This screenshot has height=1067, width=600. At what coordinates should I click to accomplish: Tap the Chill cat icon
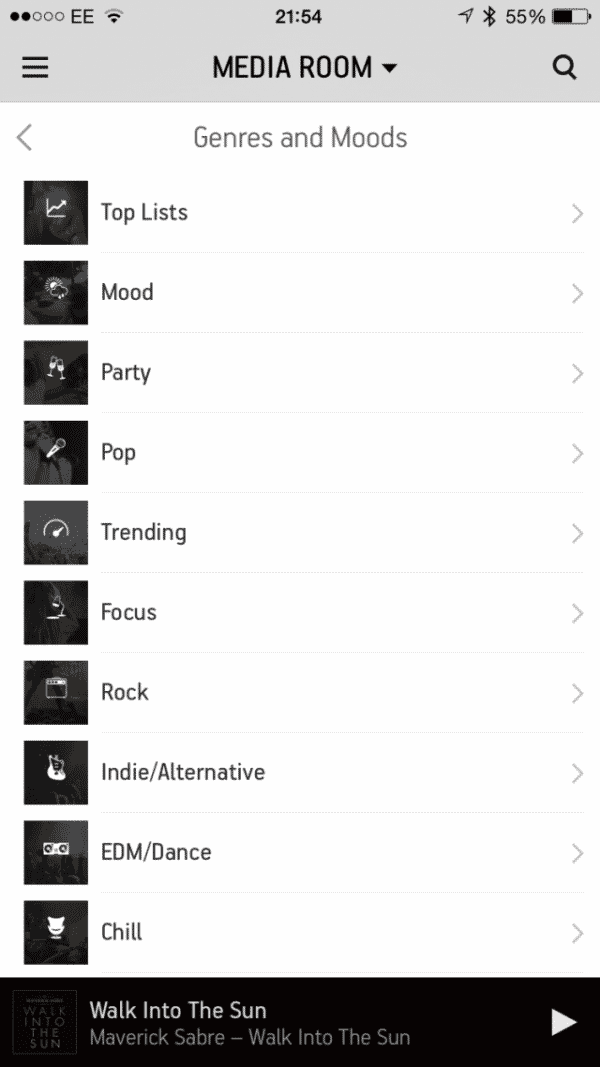(x=55, y=932)
